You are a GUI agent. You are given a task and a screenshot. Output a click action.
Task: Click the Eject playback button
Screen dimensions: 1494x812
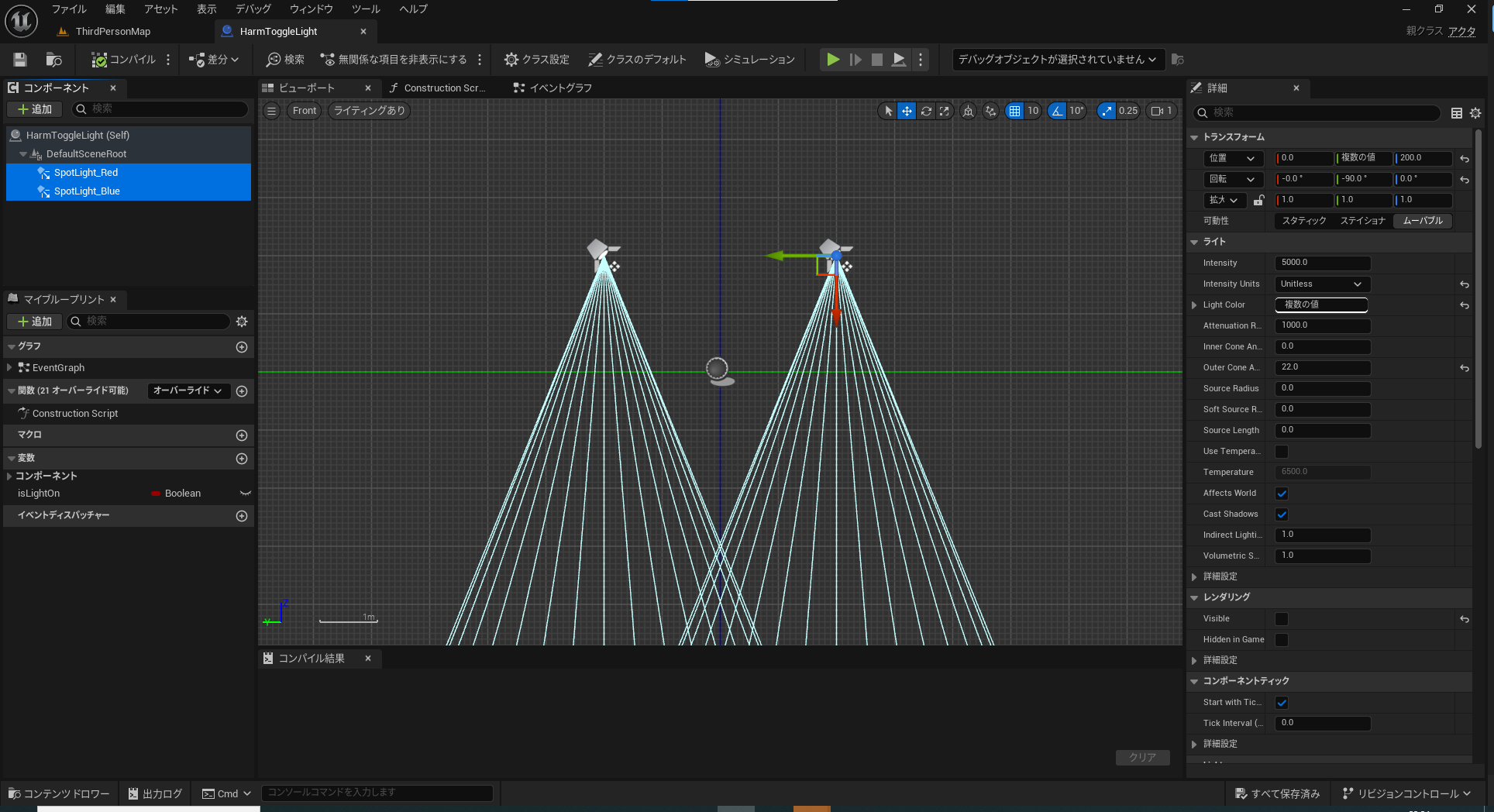(x=899, y=60)
